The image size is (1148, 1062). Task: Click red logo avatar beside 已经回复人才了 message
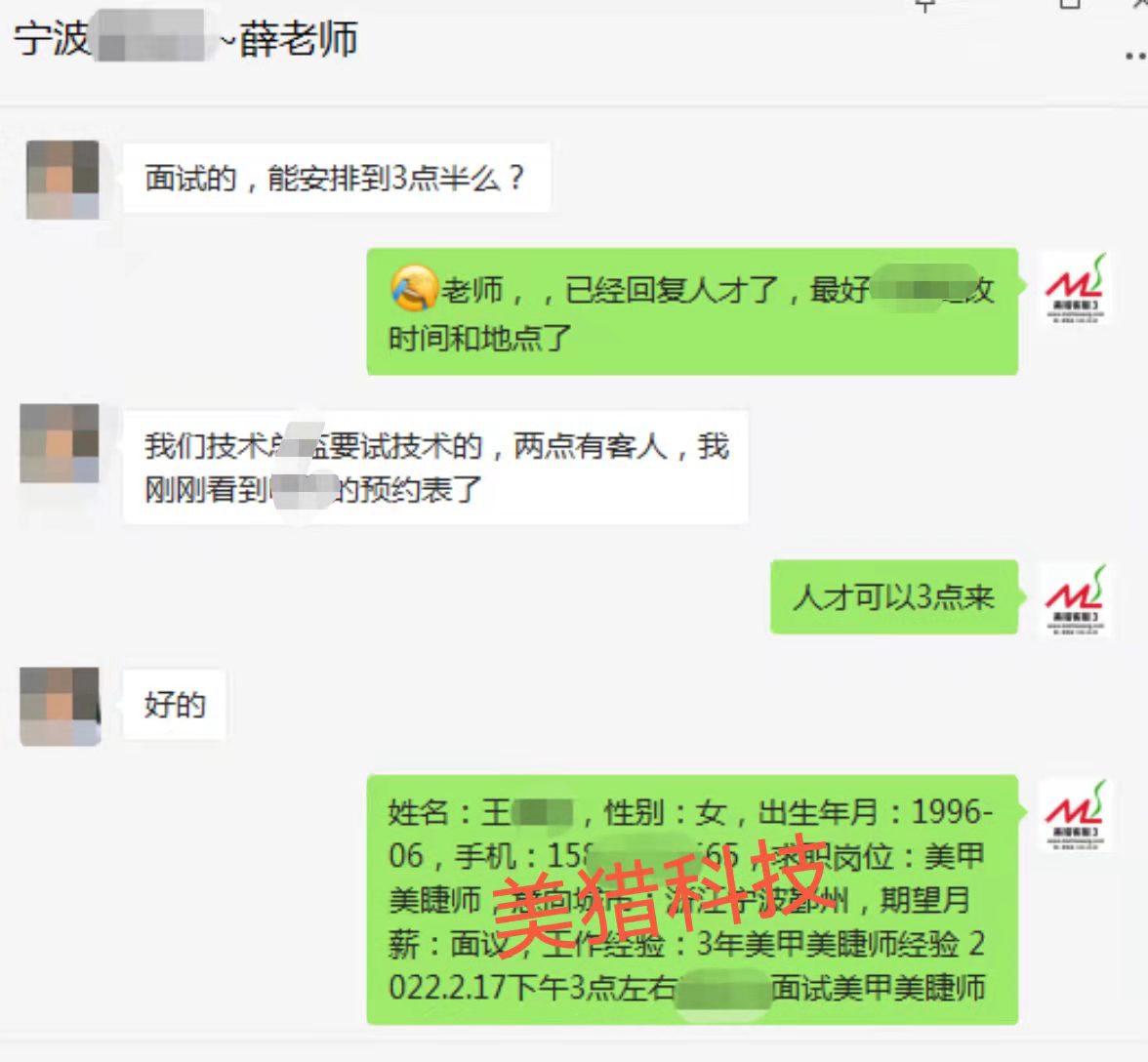point(1075,289)
